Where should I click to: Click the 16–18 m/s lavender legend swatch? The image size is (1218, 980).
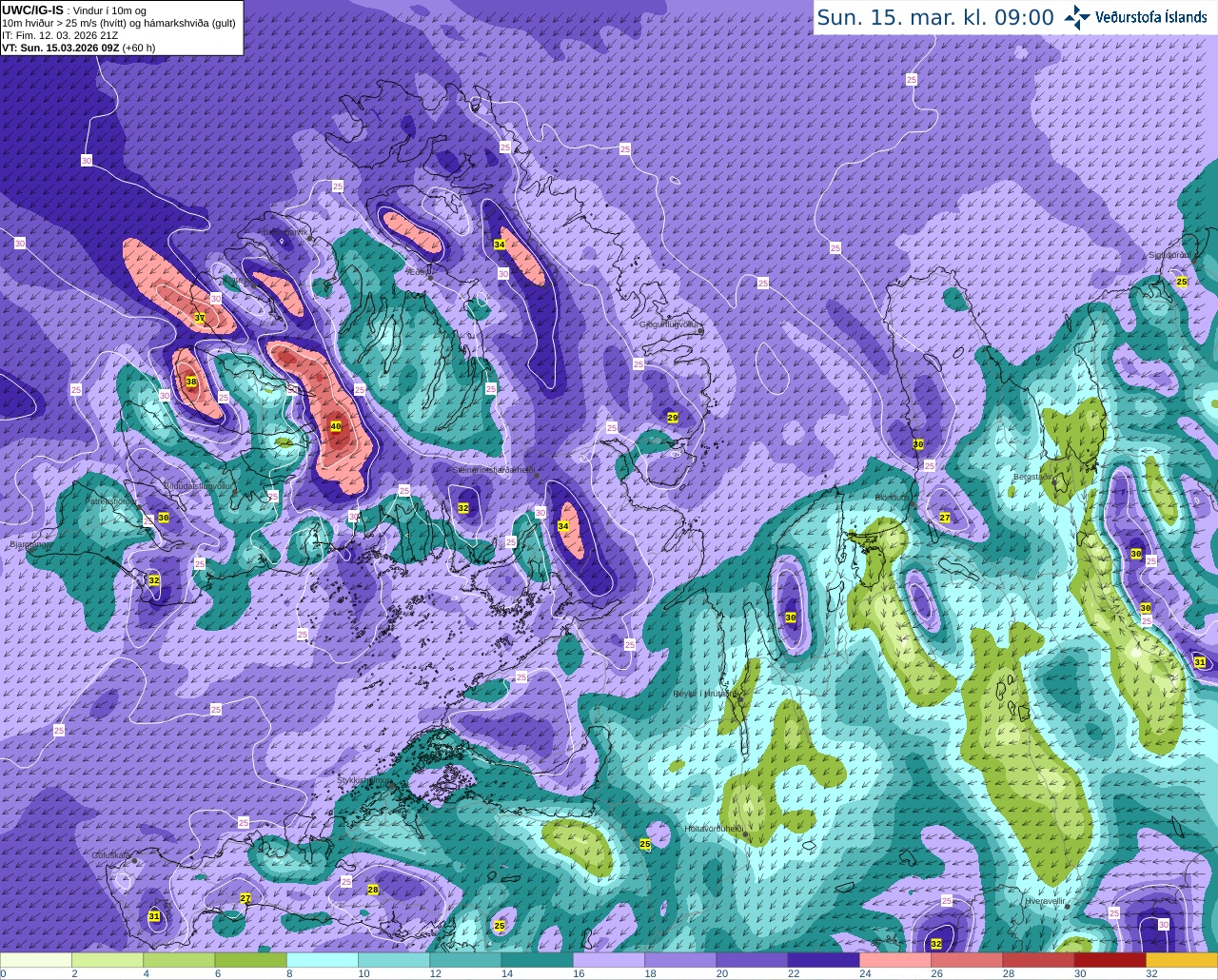(608, 959)
